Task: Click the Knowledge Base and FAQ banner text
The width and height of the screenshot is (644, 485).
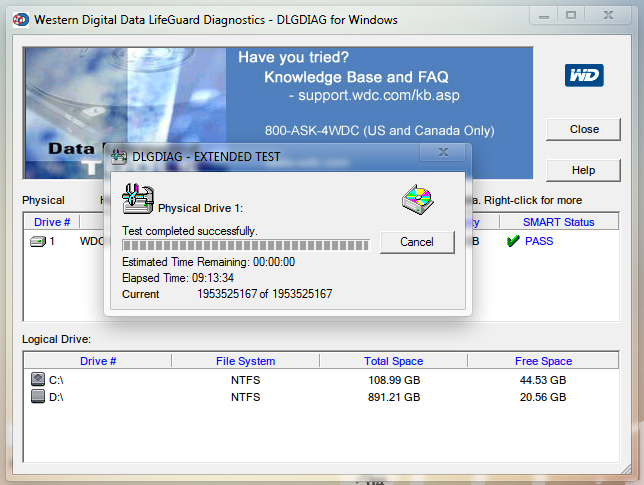Action: pos(356,77)
